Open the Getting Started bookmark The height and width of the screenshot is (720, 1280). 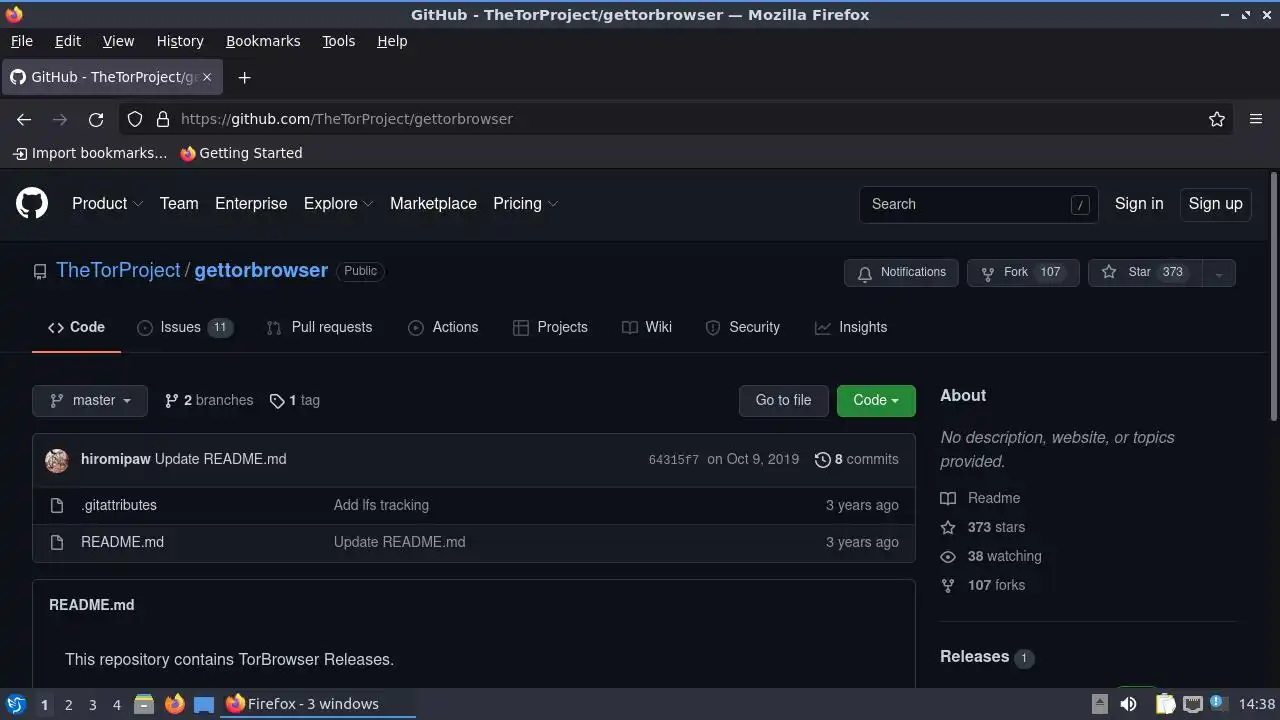(x=241, y=153)
